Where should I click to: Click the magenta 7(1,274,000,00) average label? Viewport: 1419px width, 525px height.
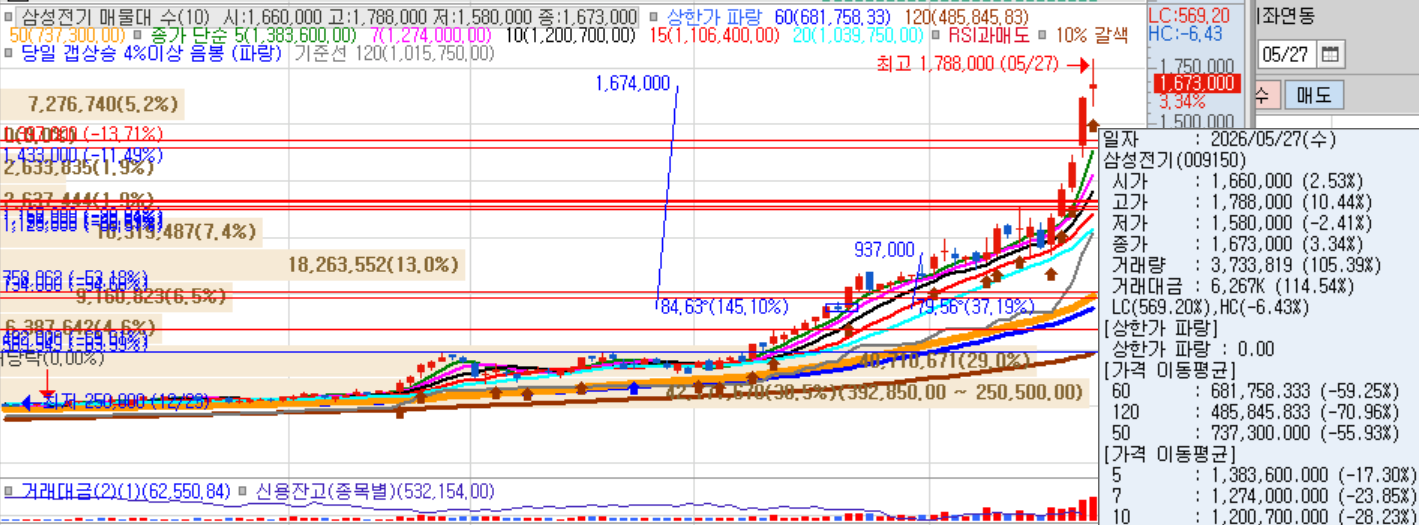pyautogui.click(x=432, y=35)
